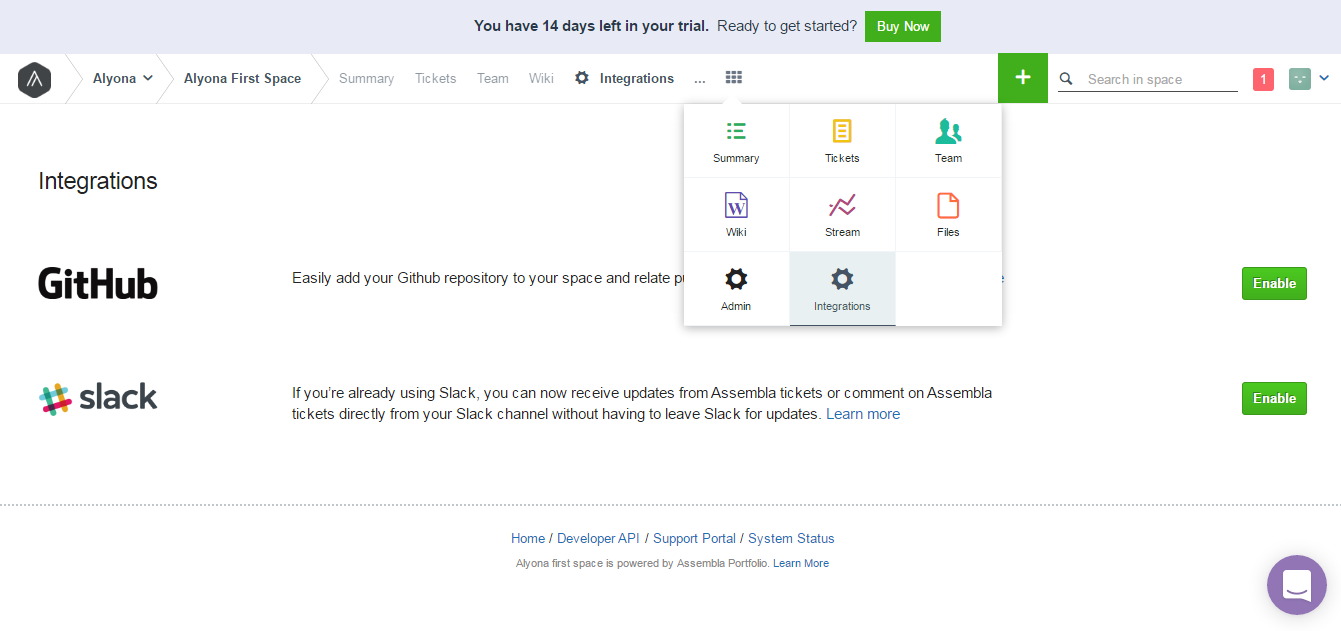Click the user avatar icon
Screen dimensions: 1341x631
pos(1300,79)
